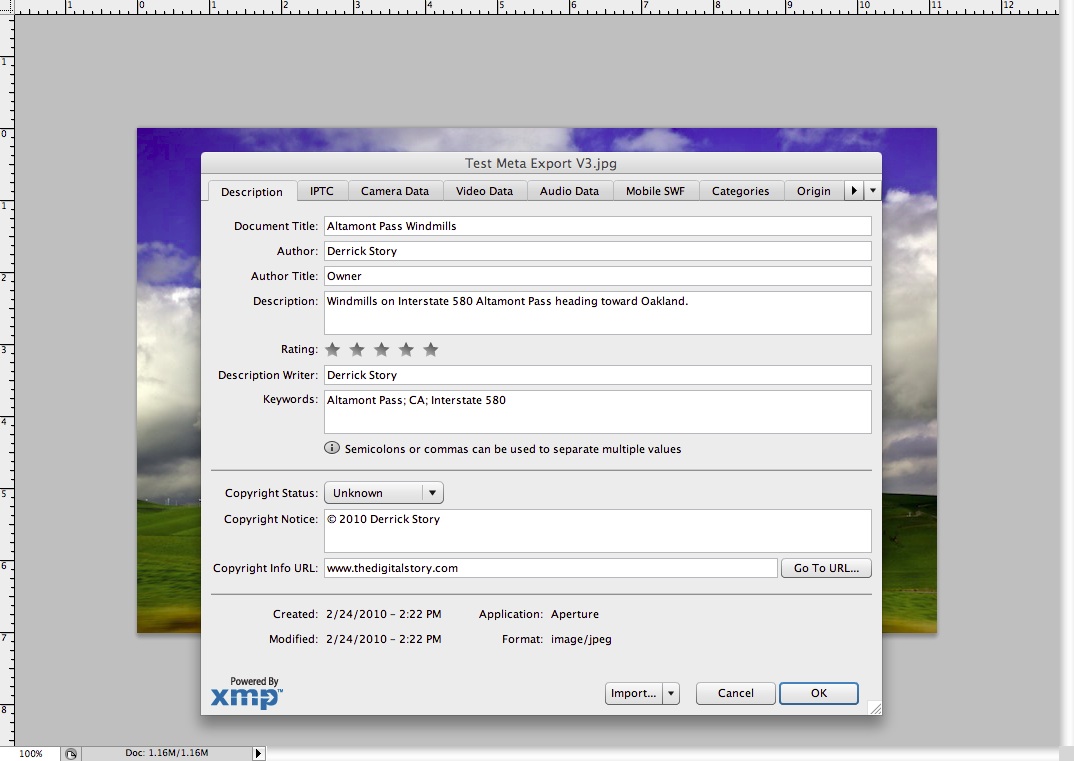Select the fourth rating star
1074x761 pixels.
click(x=406, y=350)
